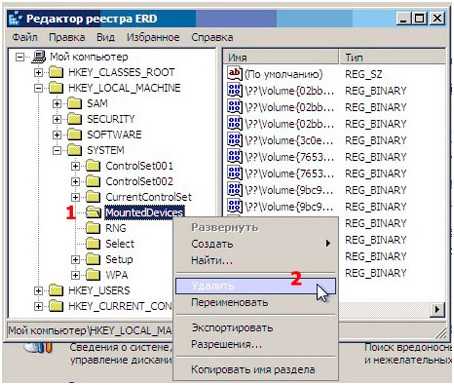Click the HKEY_CURRENT_CONFIG folder icon
The height and width of the screenshot is (385, 454).
point(56,306)
